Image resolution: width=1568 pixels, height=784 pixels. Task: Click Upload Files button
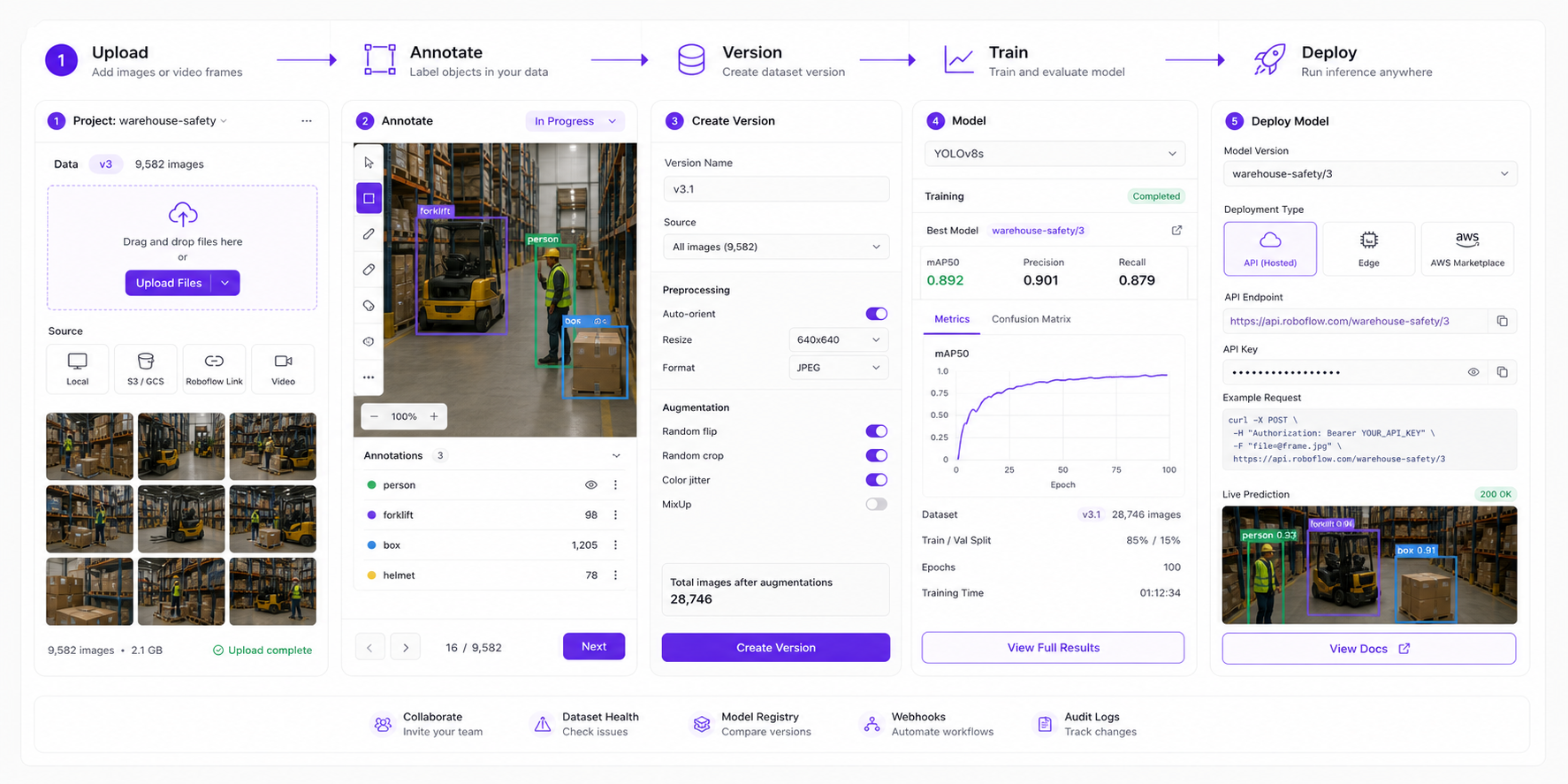(169, 283)
